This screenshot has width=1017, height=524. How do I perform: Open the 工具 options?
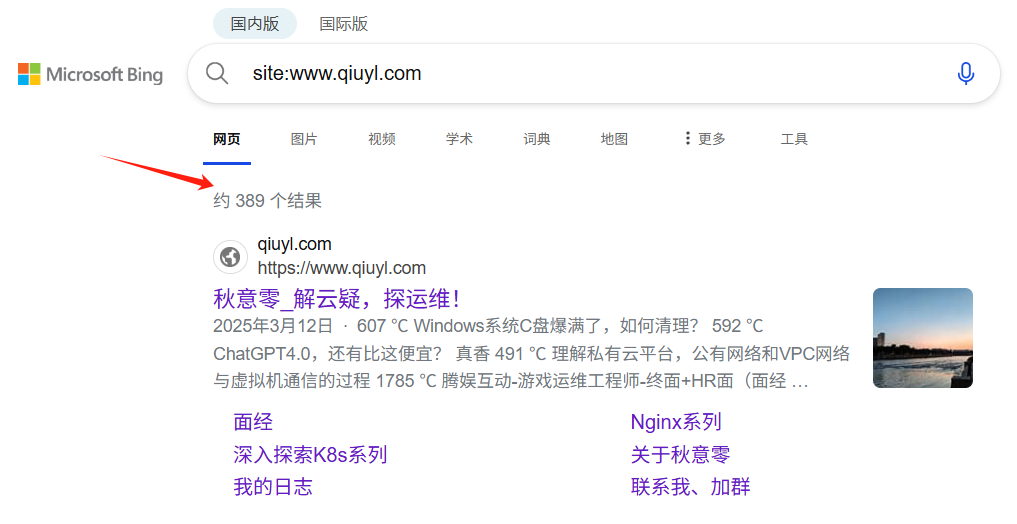(794, 139)
